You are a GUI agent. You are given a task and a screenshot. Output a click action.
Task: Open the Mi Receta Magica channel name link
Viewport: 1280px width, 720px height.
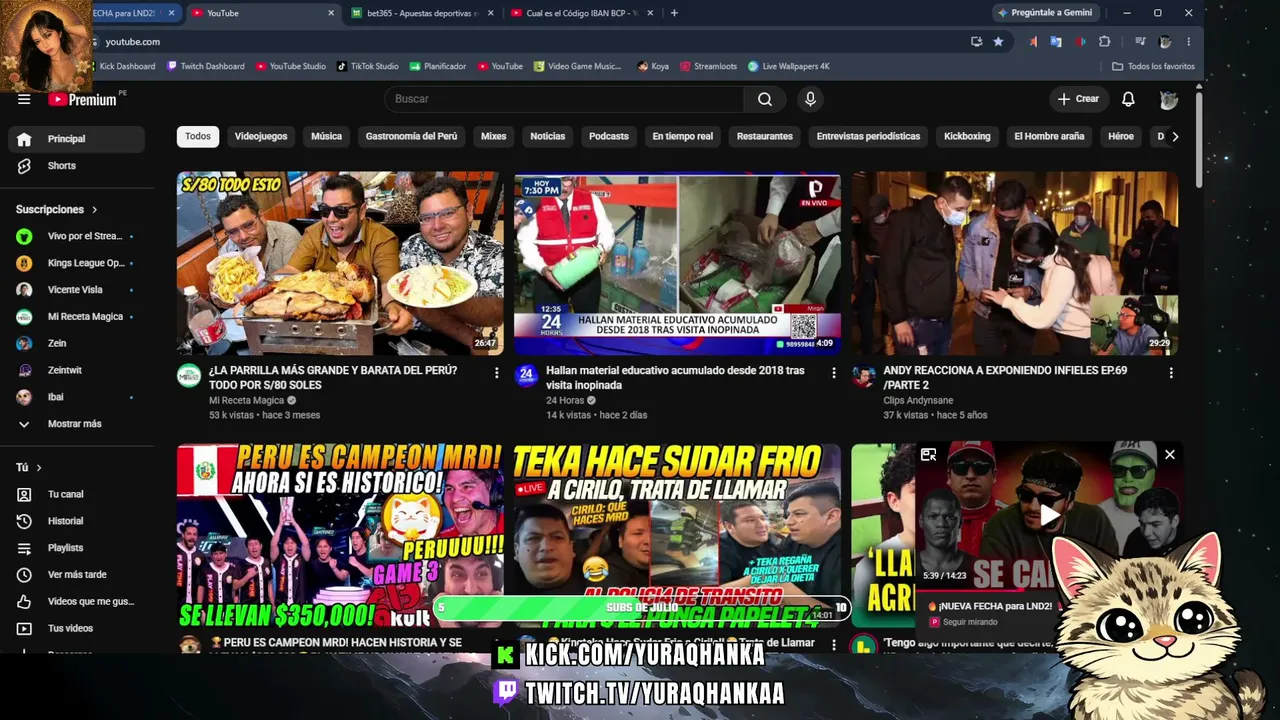246,400
